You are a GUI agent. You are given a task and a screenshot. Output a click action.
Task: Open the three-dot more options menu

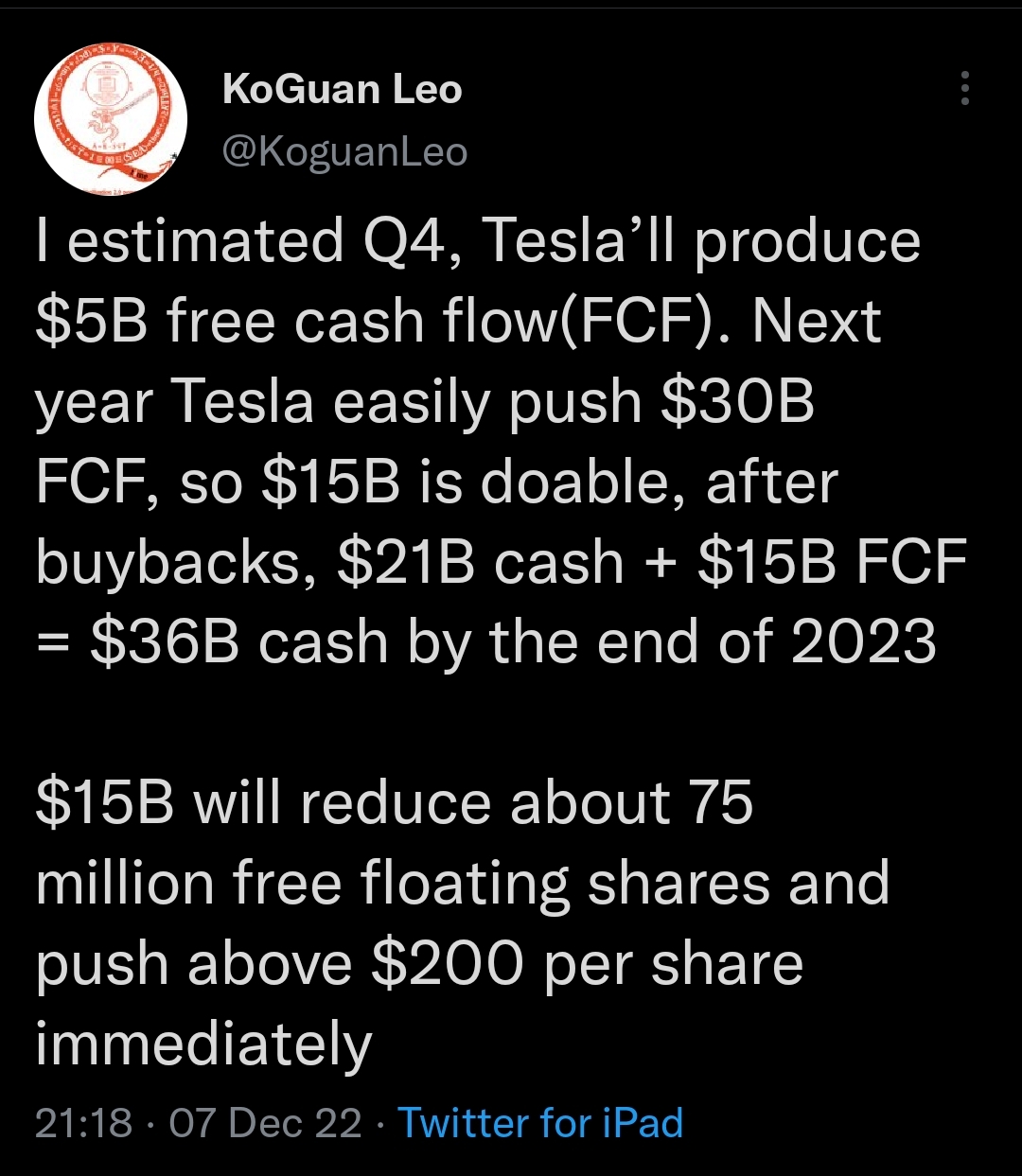pyautogui.click(x=964, y=88)
